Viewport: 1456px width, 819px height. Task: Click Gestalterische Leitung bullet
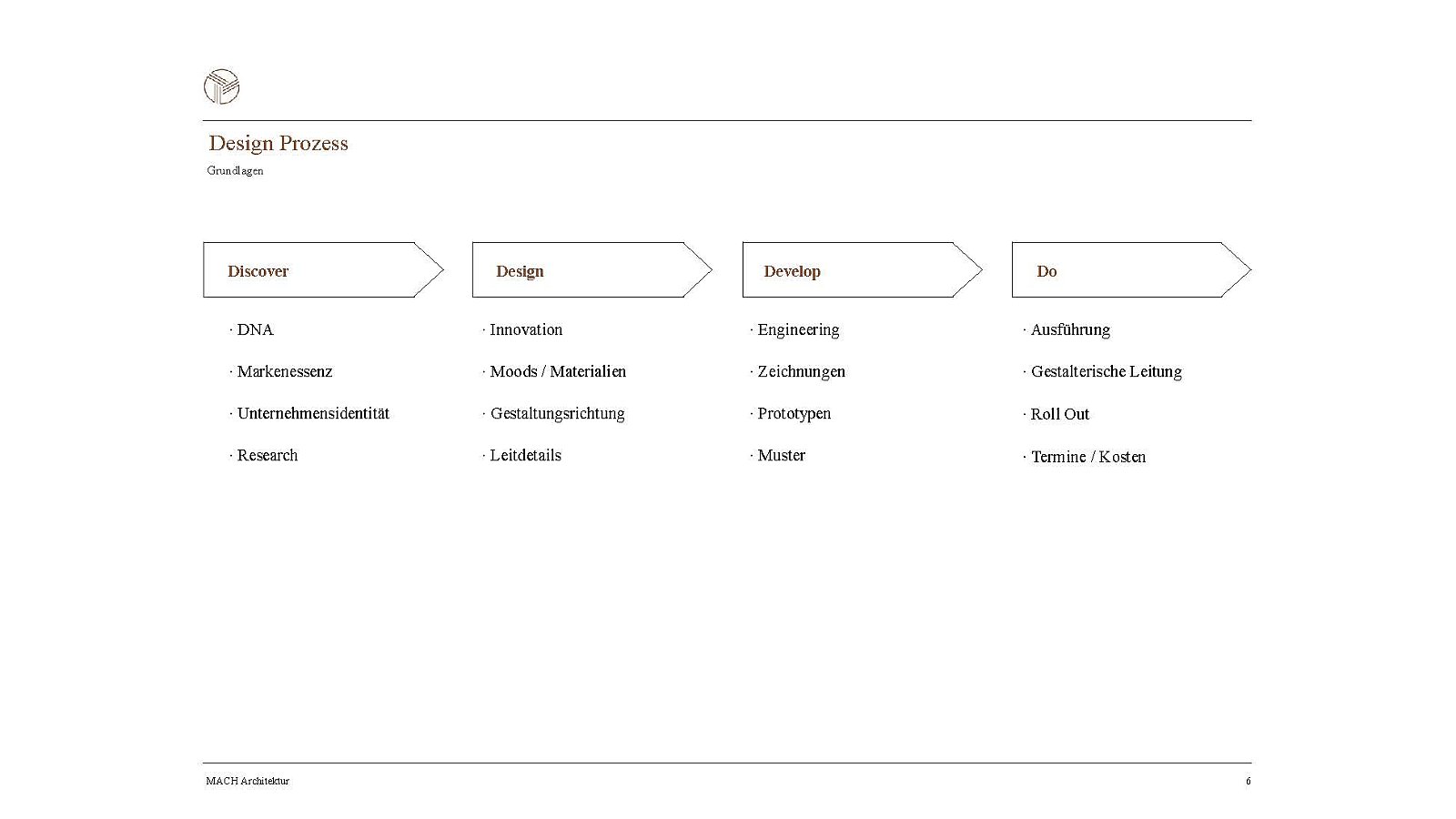1106,371
